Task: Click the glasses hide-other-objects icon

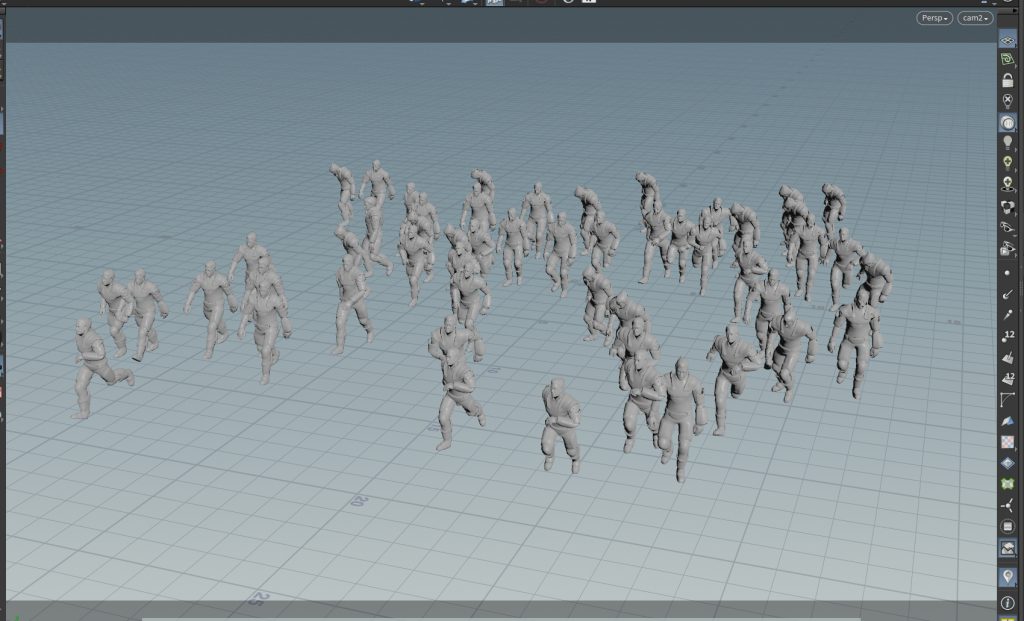Action: (1008, 227)
